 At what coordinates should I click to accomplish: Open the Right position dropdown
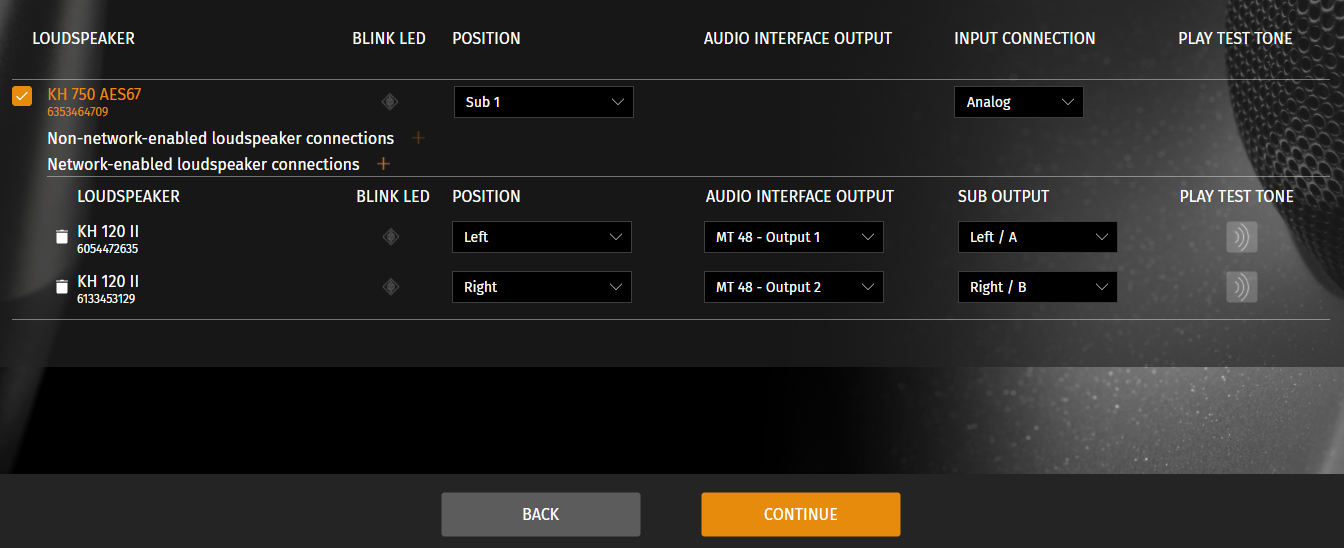tap(541, 287)
